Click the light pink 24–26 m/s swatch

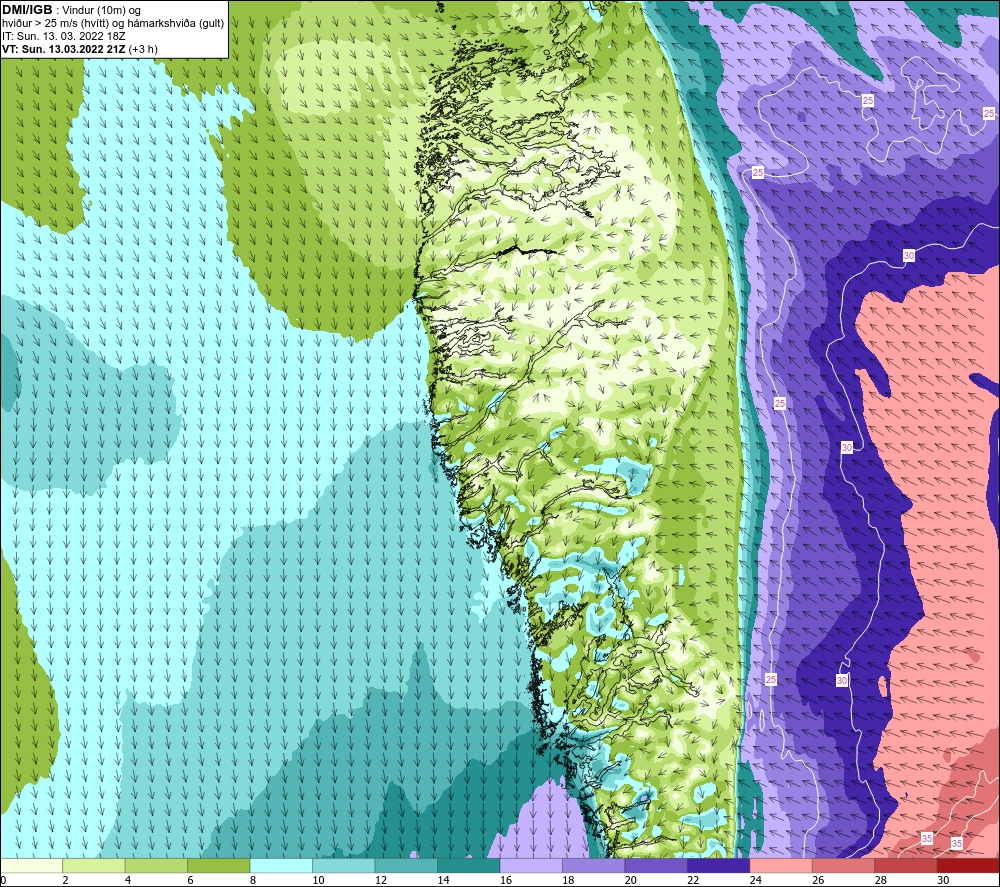(x=781, y=865)
